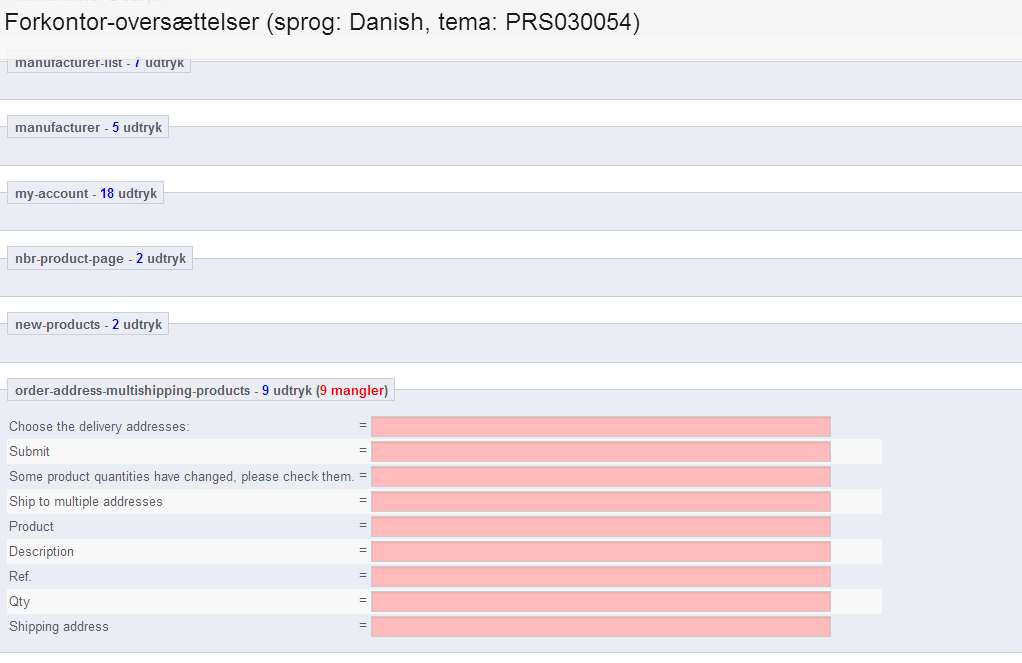Click the translation field for Product
1022x663 pixels.
point(601,527)
